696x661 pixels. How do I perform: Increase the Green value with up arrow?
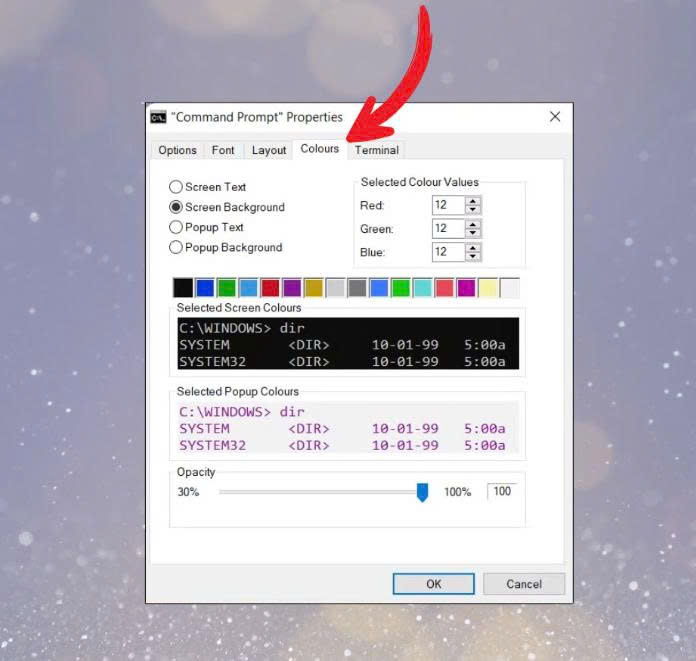click(x=473, y=224)
